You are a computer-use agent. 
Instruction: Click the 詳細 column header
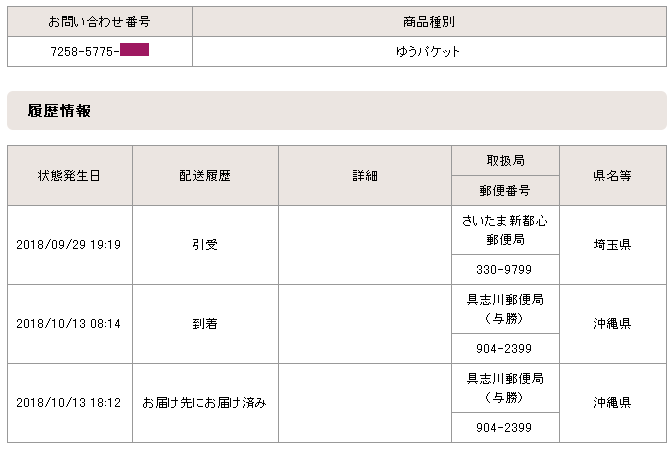pyautogui.click(x=365, y=175)
